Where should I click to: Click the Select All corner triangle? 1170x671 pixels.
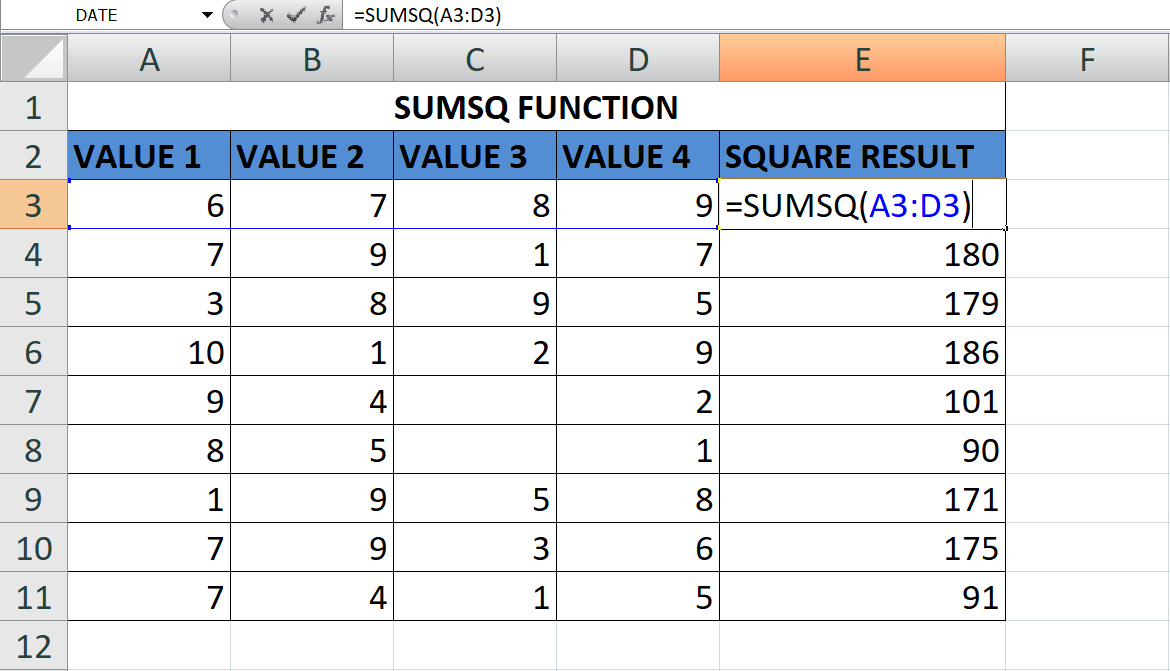(34, 60)
